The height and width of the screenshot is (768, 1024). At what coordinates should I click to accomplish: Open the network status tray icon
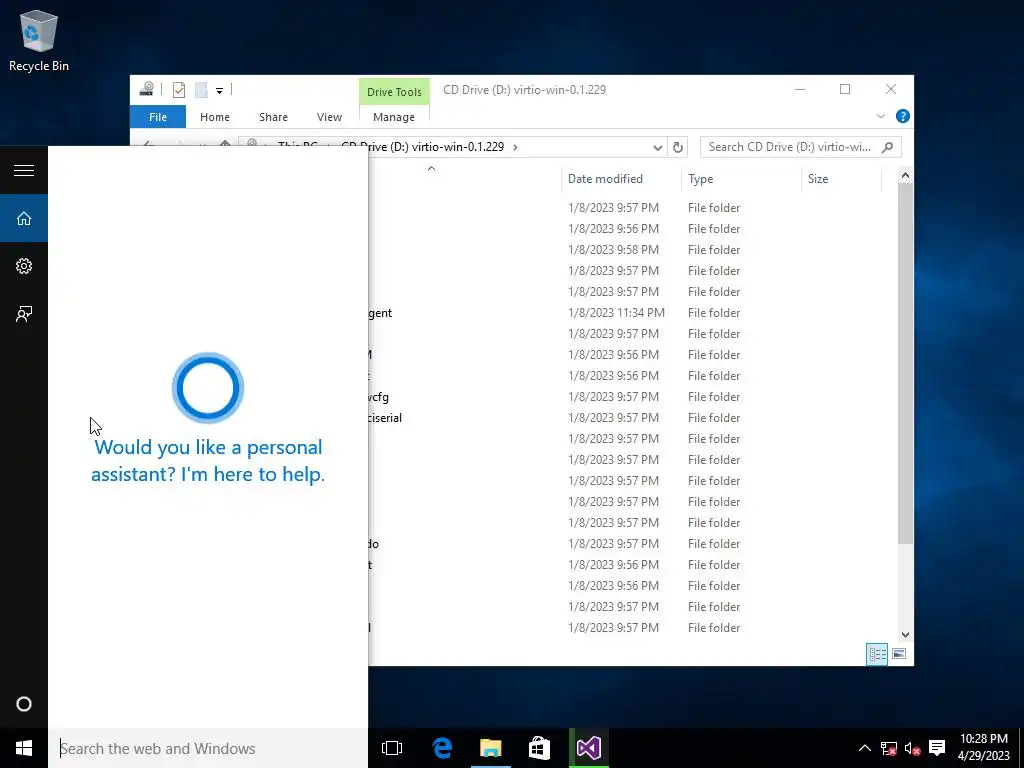[888, 748]
